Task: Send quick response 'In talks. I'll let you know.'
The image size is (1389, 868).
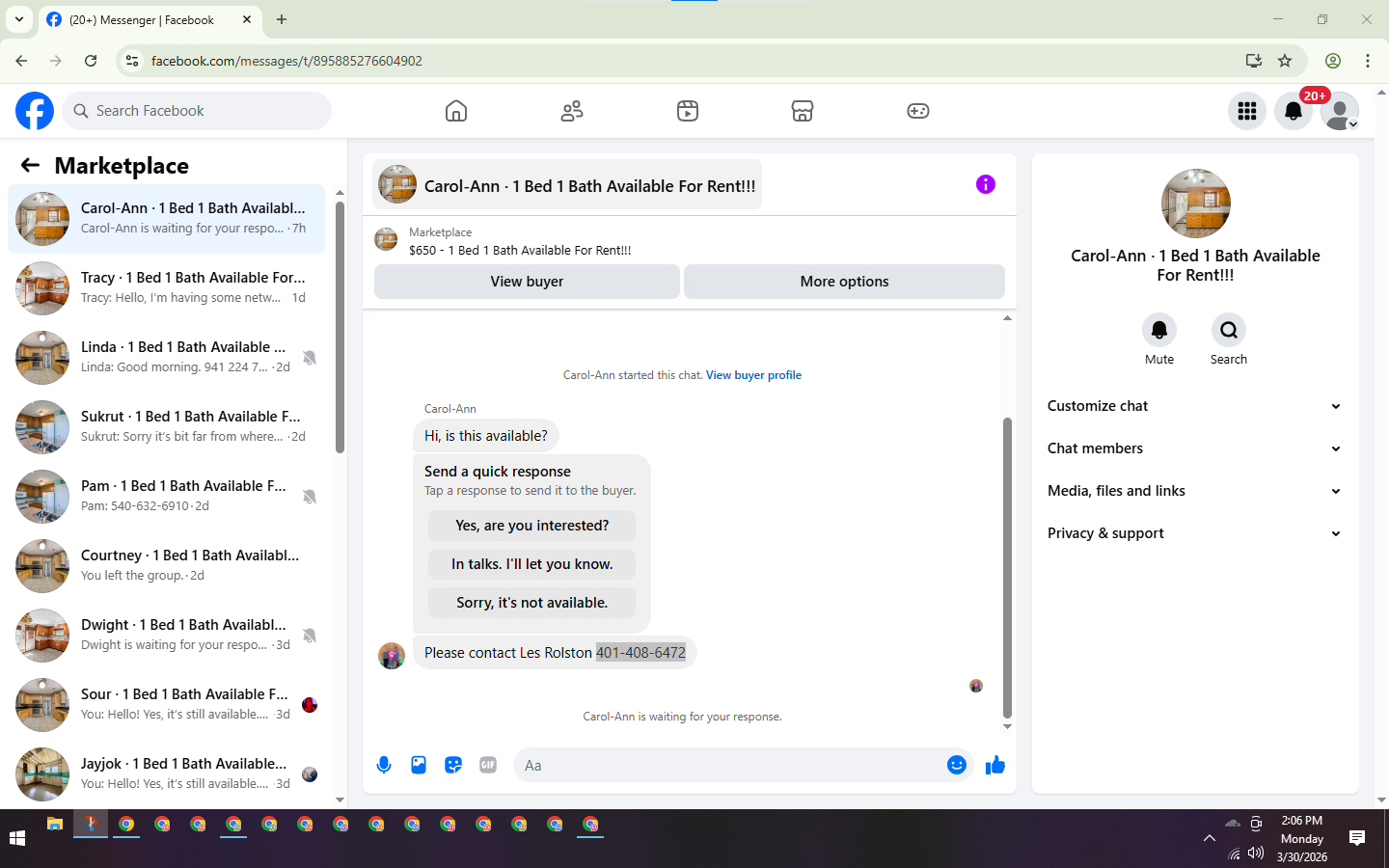Action: (531, 564)
